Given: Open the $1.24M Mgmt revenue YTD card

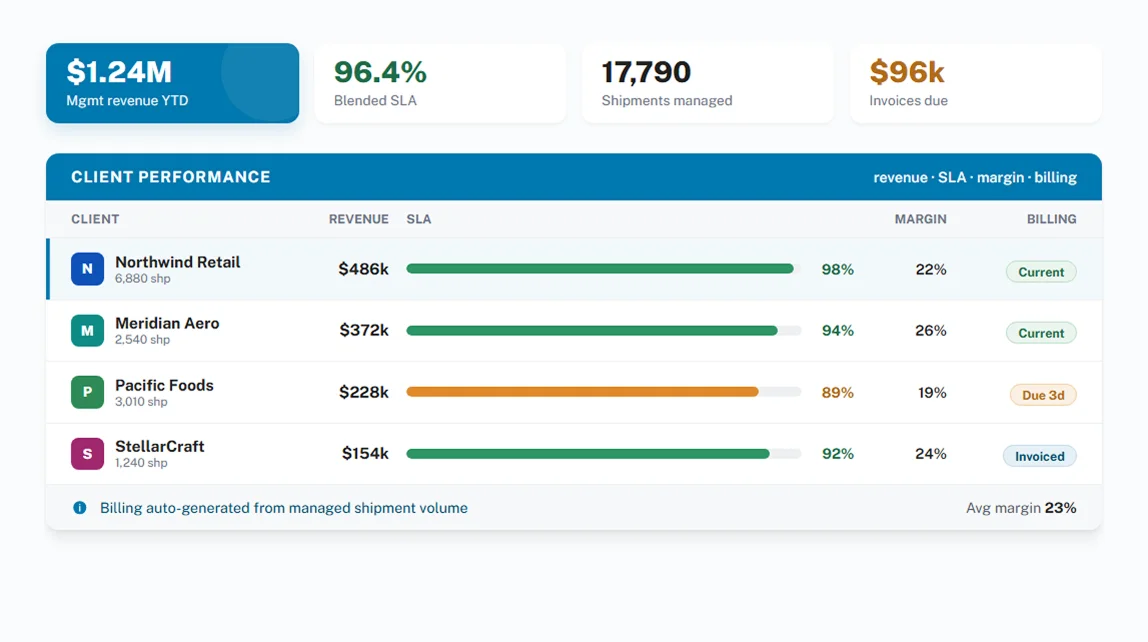Looking at the screenshot, I should pos(172,83).
